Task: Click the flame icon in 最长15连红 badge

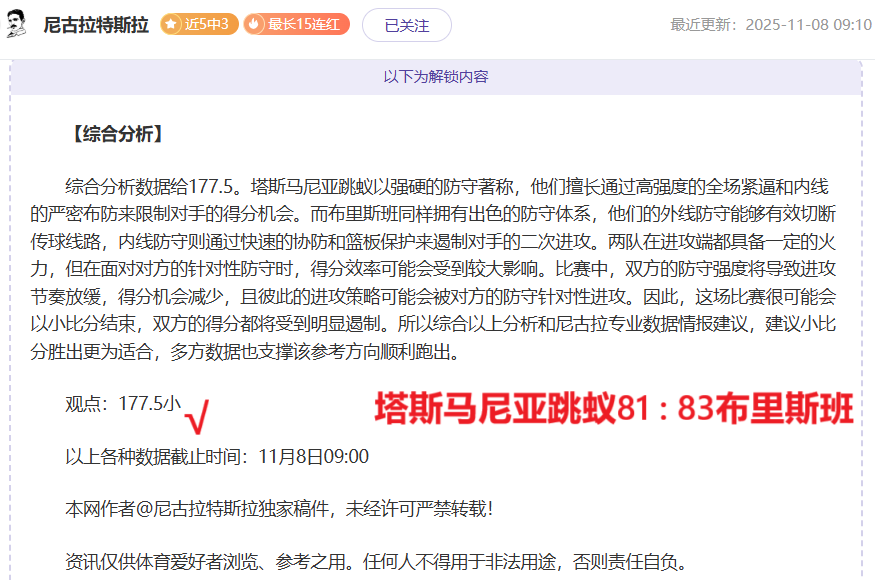Action: [255, 24]
